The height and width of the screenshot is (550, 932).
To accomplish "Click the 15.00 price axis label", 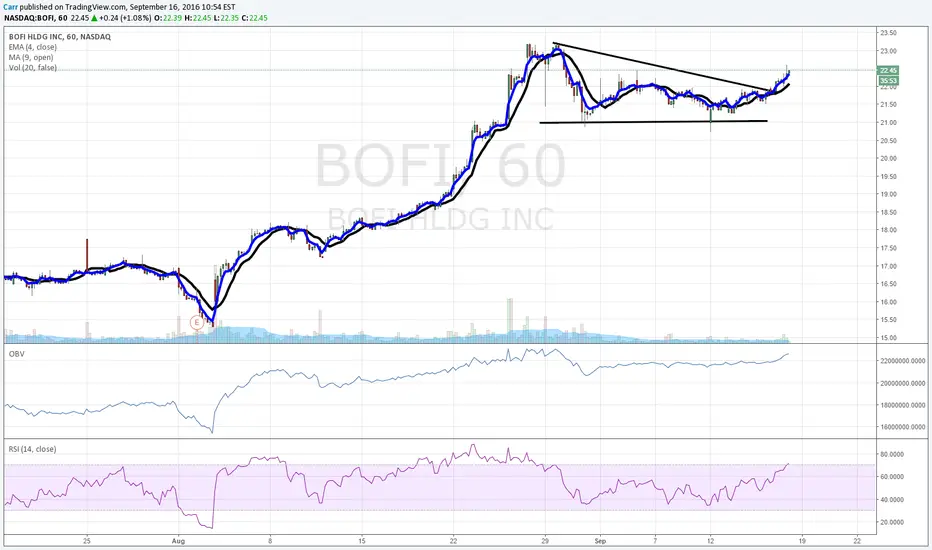I will pos(889,338).
